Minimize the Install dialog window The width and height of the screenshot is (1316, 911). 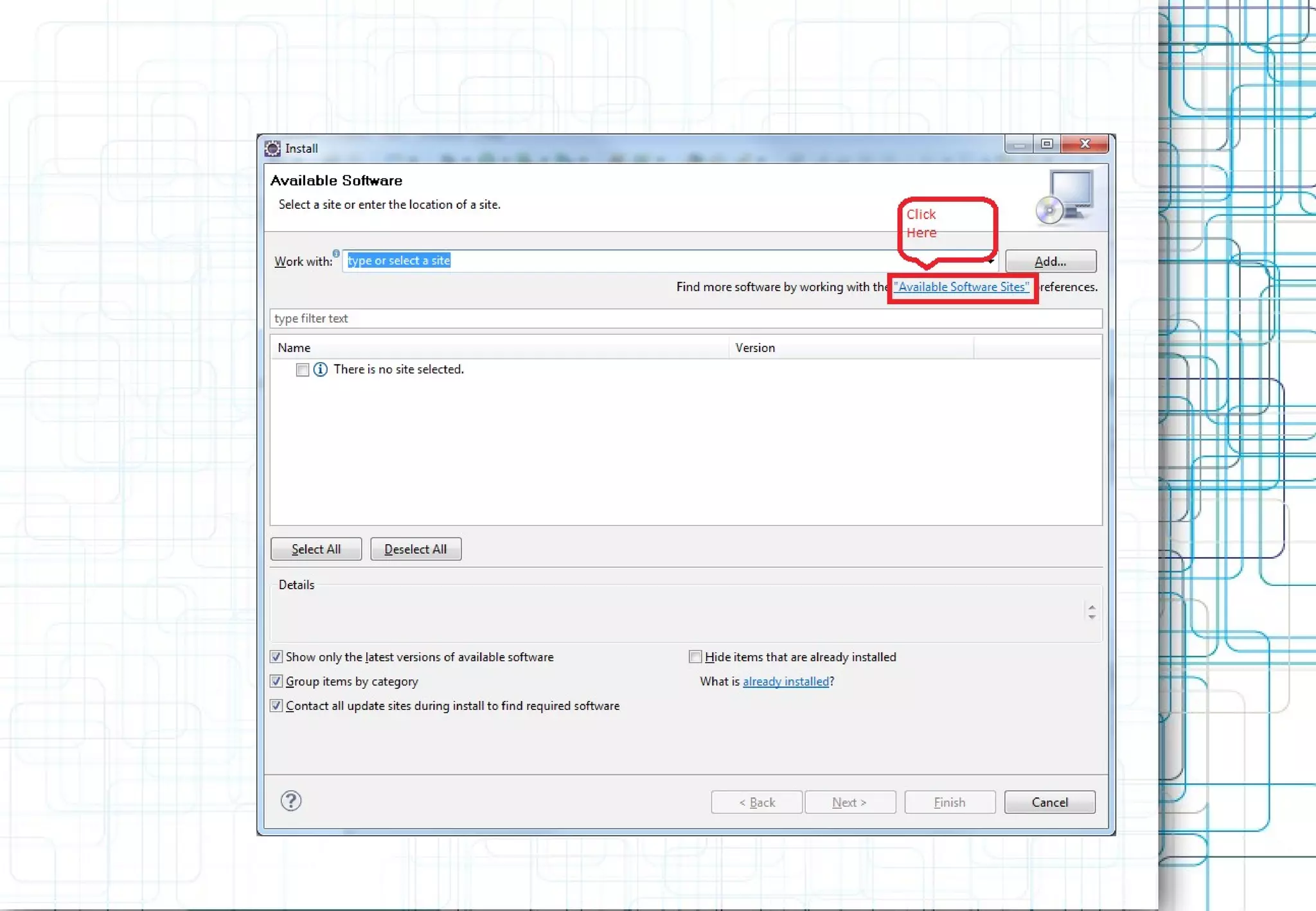[1019, 144]
